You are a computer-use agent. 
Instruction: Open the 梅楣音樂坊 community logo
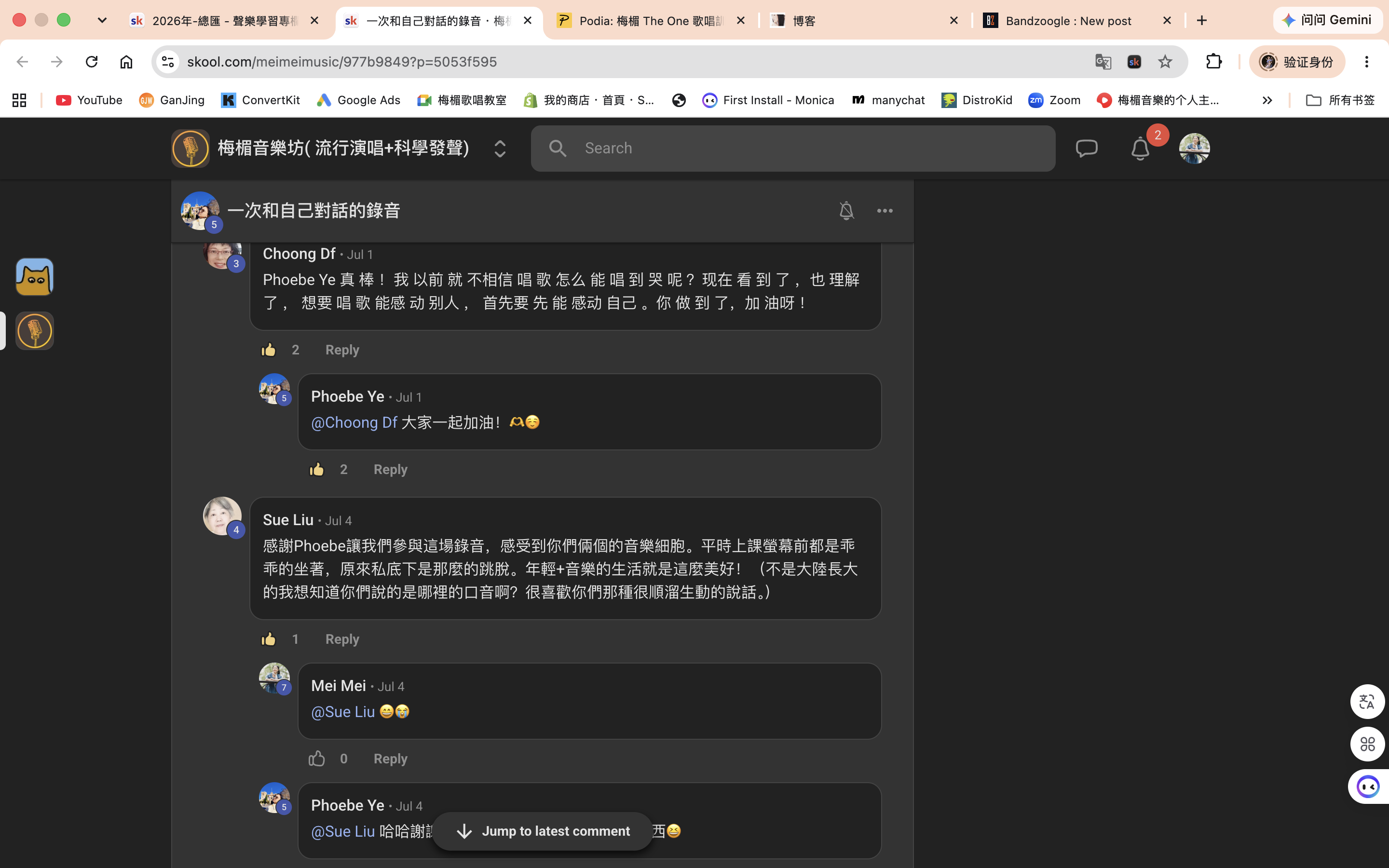190,149
